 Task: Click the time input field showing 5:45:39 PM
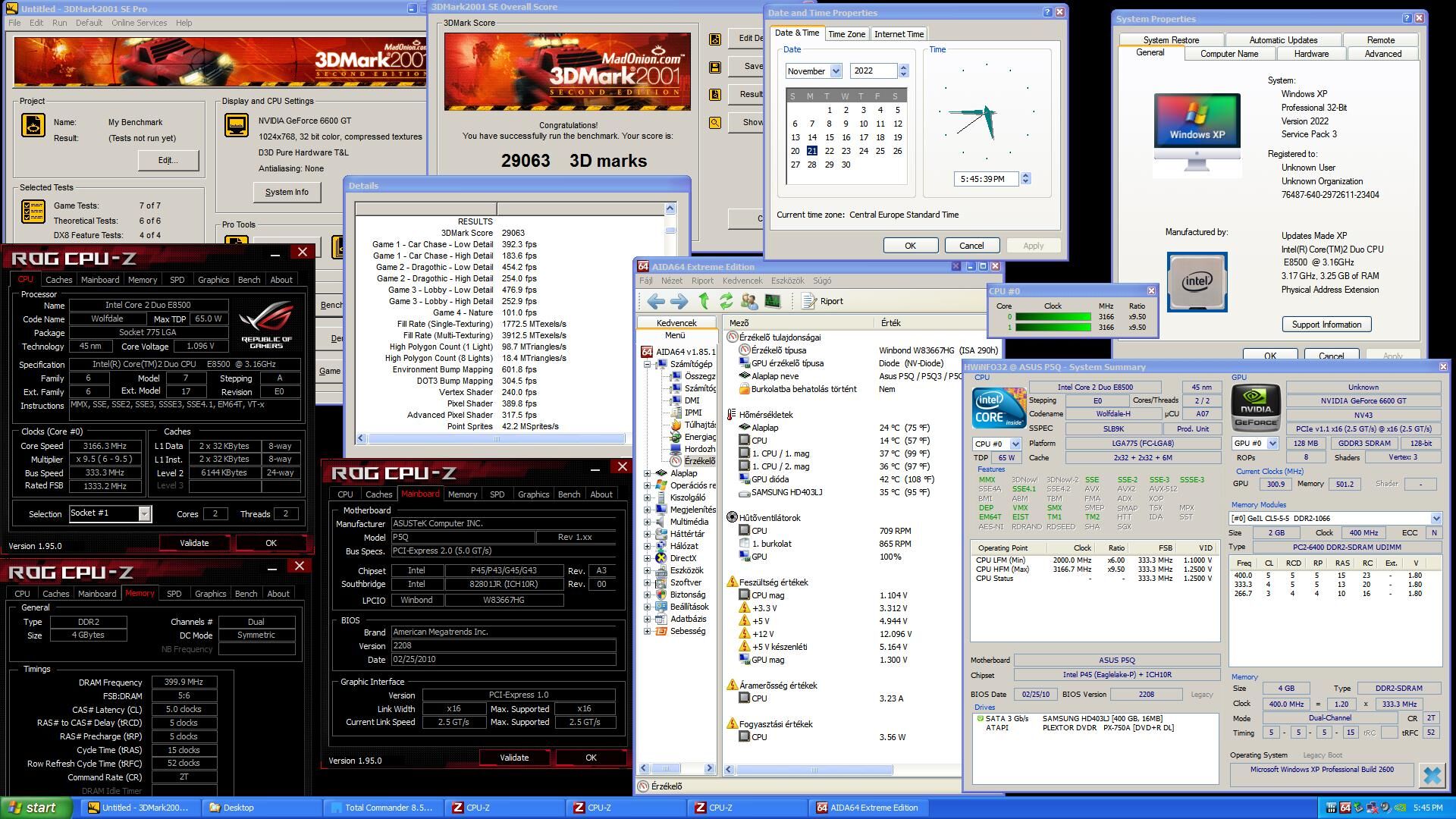985,179
